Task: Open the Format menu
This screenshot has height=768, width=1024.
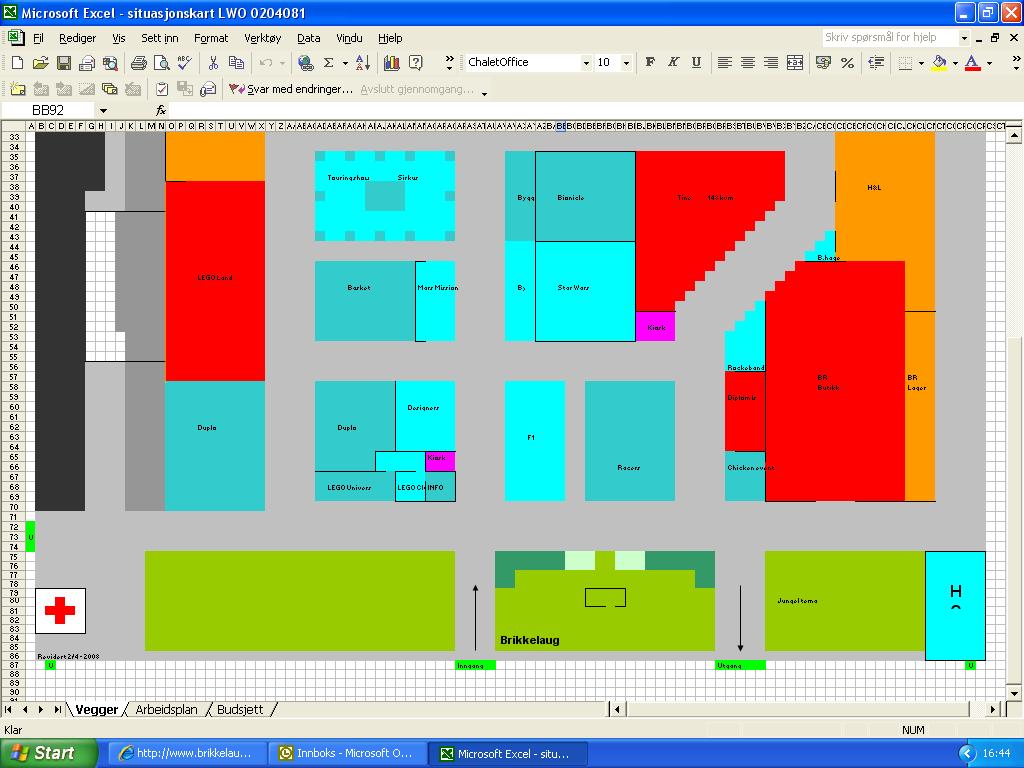Action: coord(211,38)
